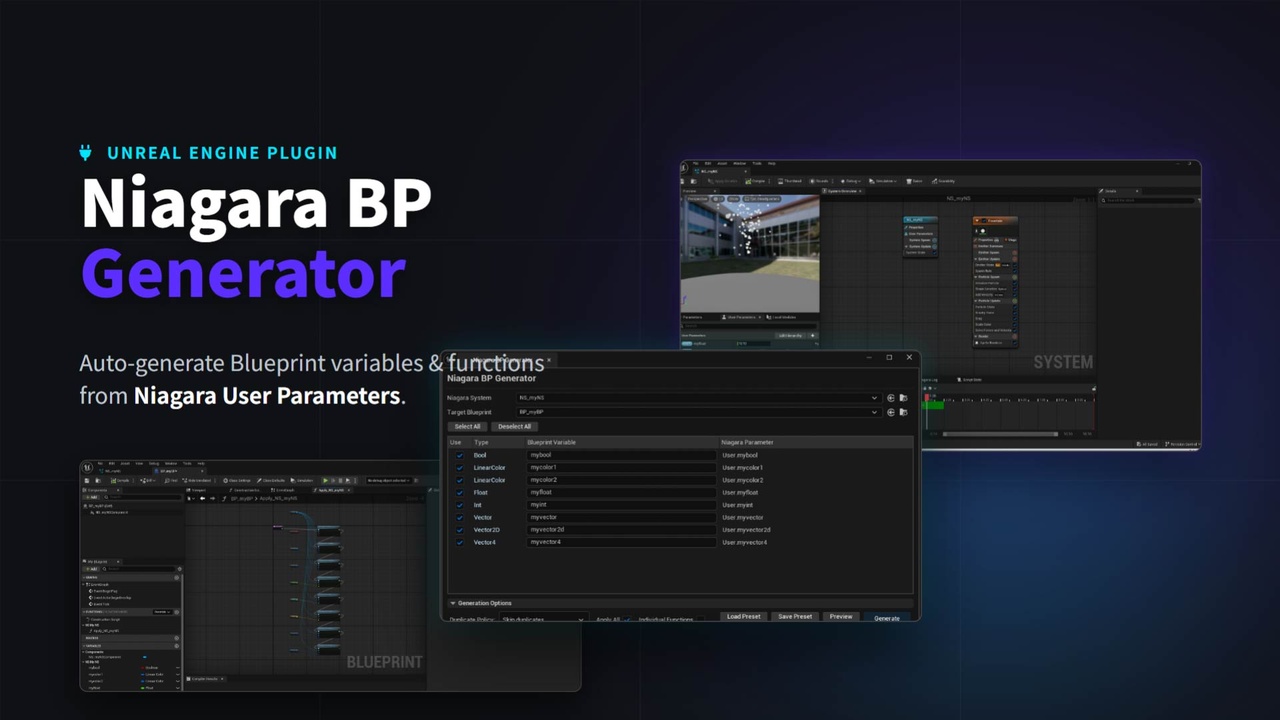The image size is (1280, 720).
Task: Use selected asset for Target Blueprint
Action: (891, 412)
